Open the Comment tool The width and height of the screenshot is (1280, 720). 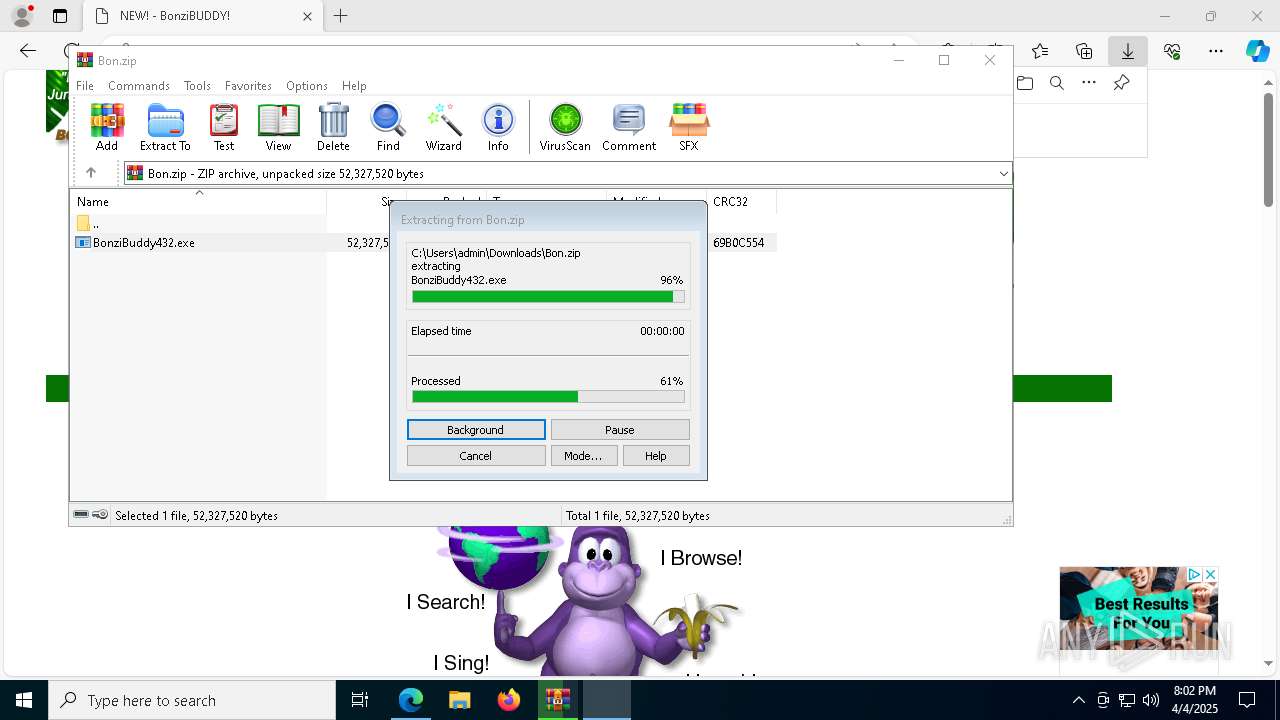629,127
